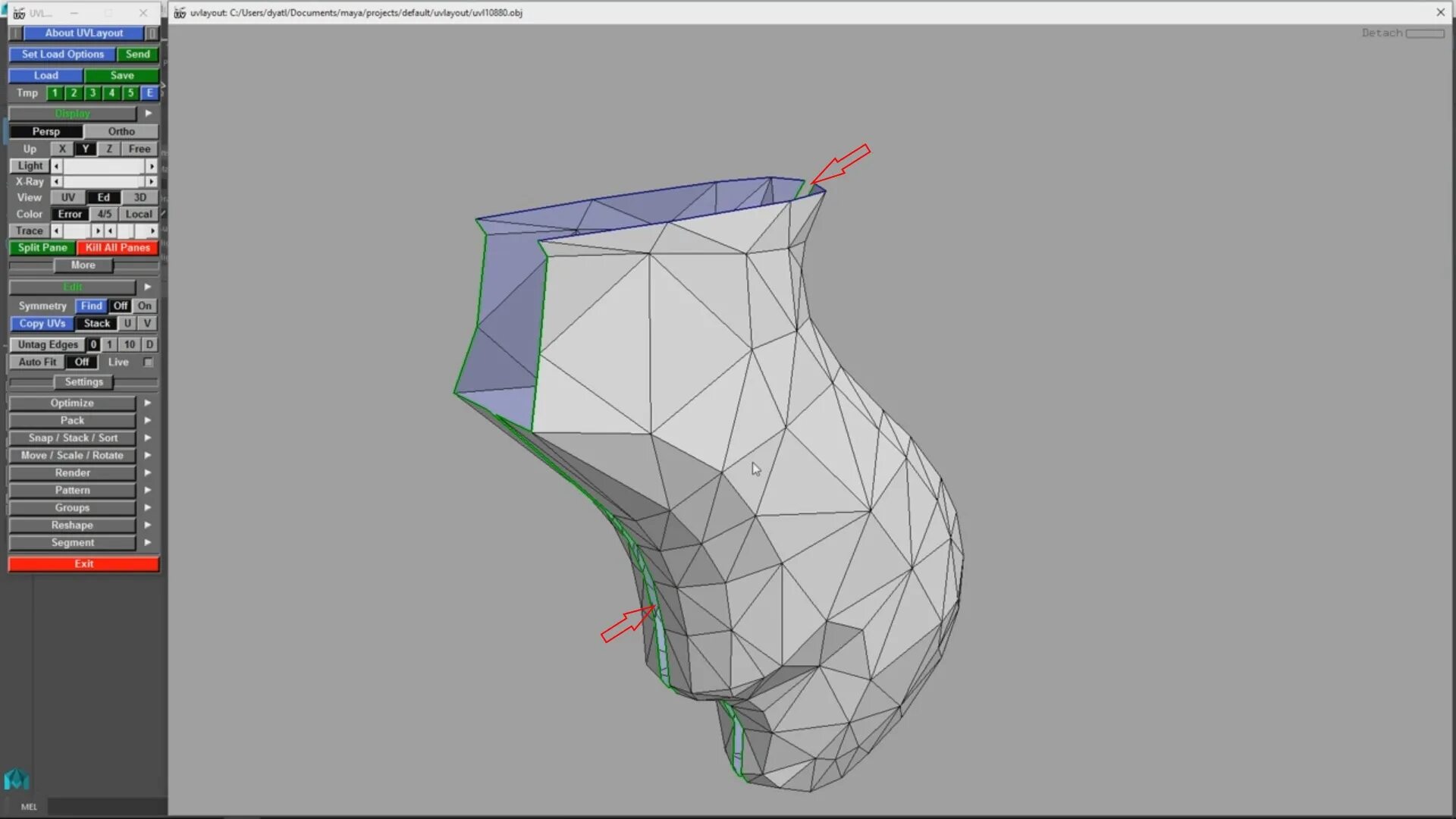Click the Light intensity slider track

click(104, 166)
